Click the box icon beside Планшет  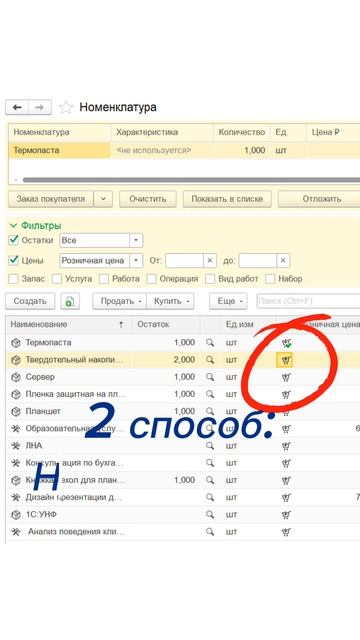pos(16,411)
